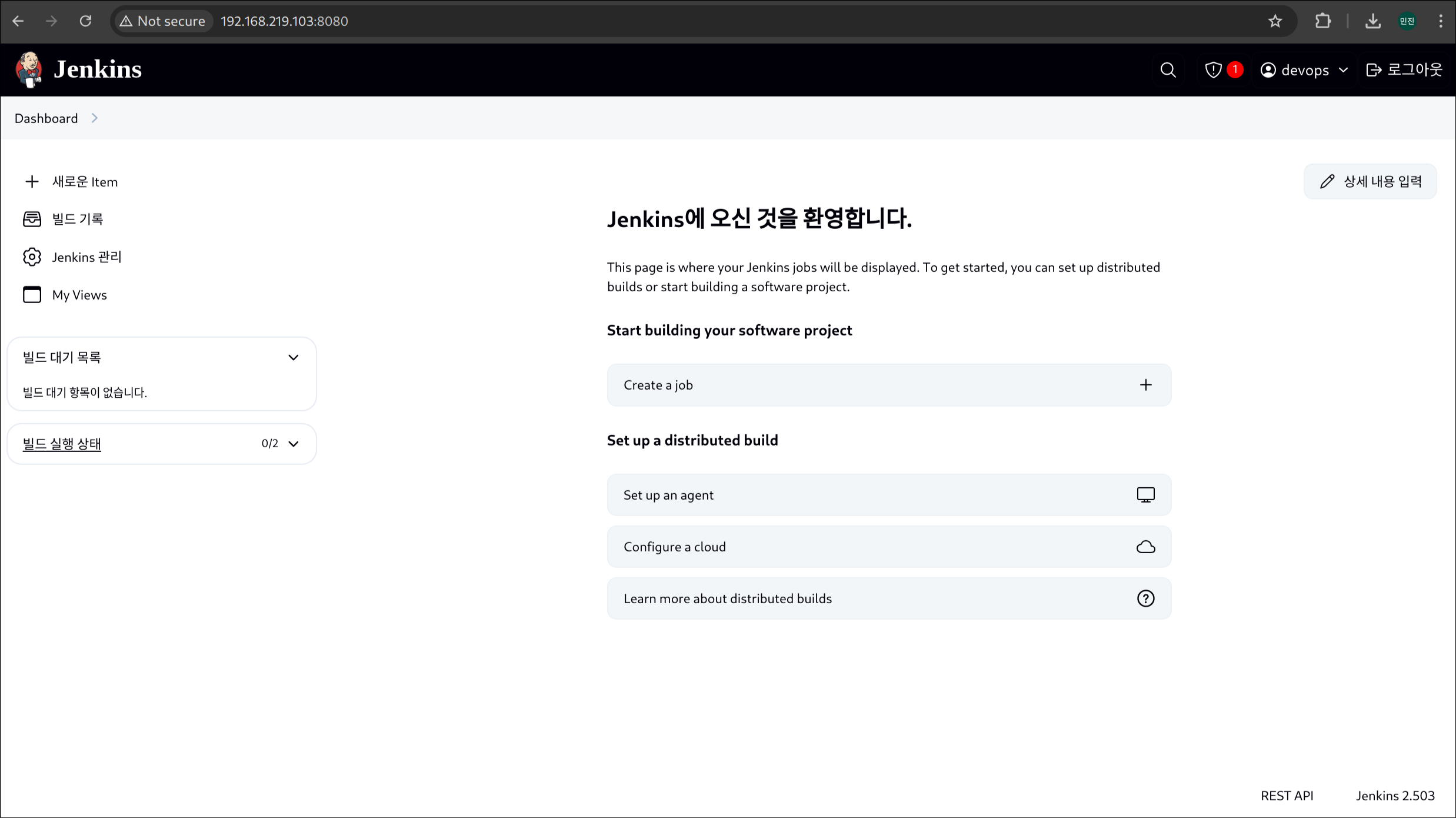Viewport: 1456px width, 818px height.
Task: Open the REST API footer link
Action: 1287,796
